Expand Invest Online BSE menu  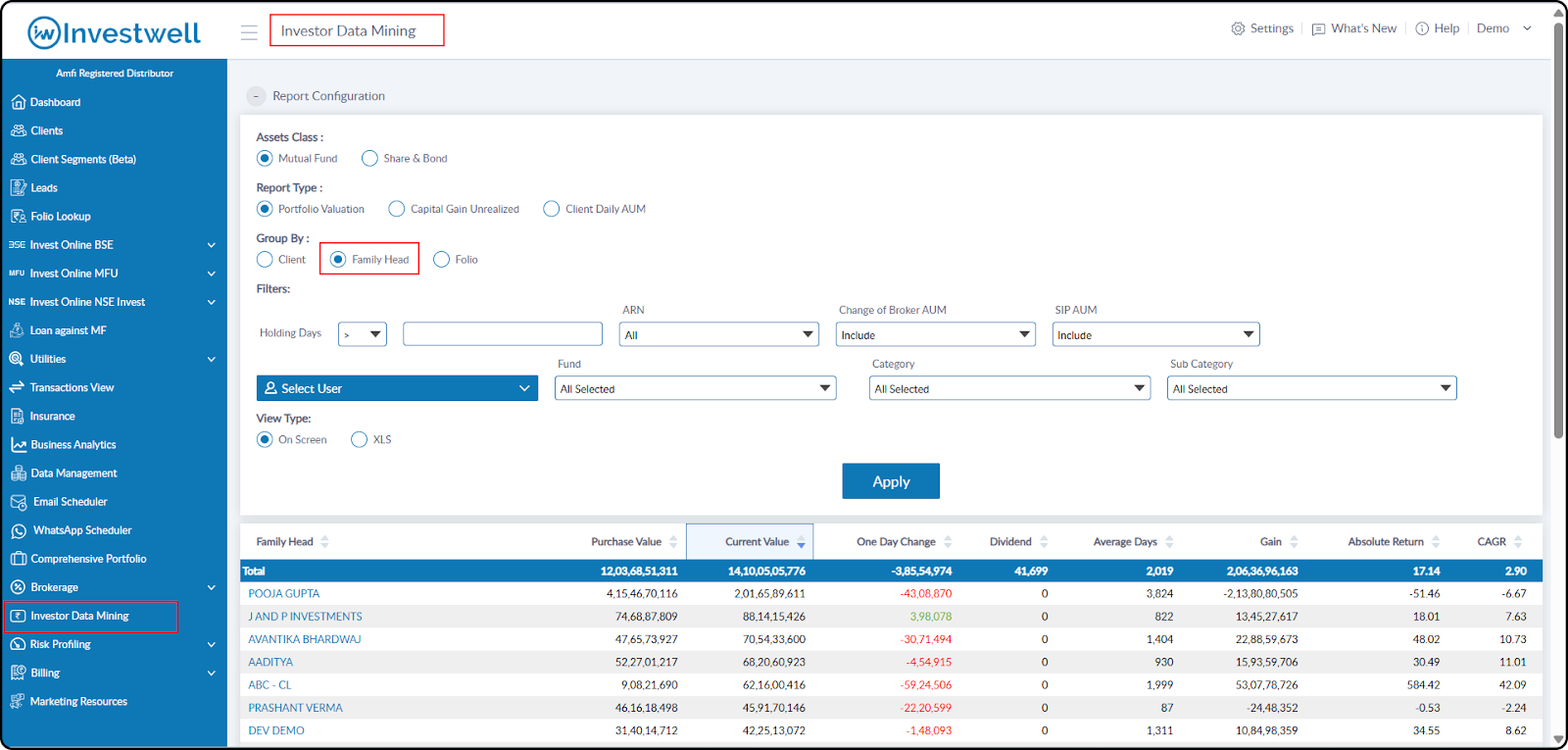(211, 245)
